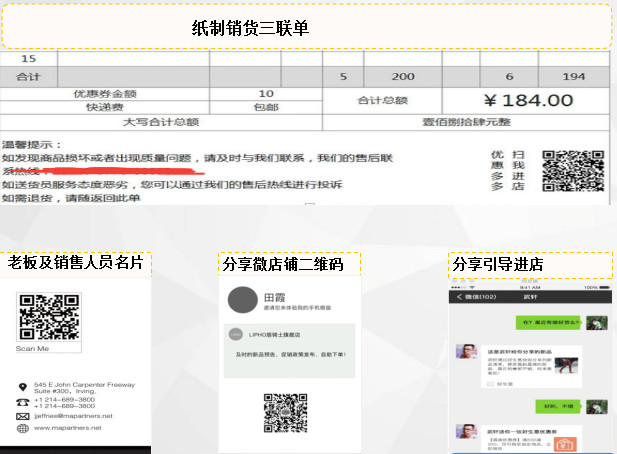Screen dimensions: 617x454
Task: Tap the Wi-Fi signal icon in phone status bar
Action: tap(472, 288)
